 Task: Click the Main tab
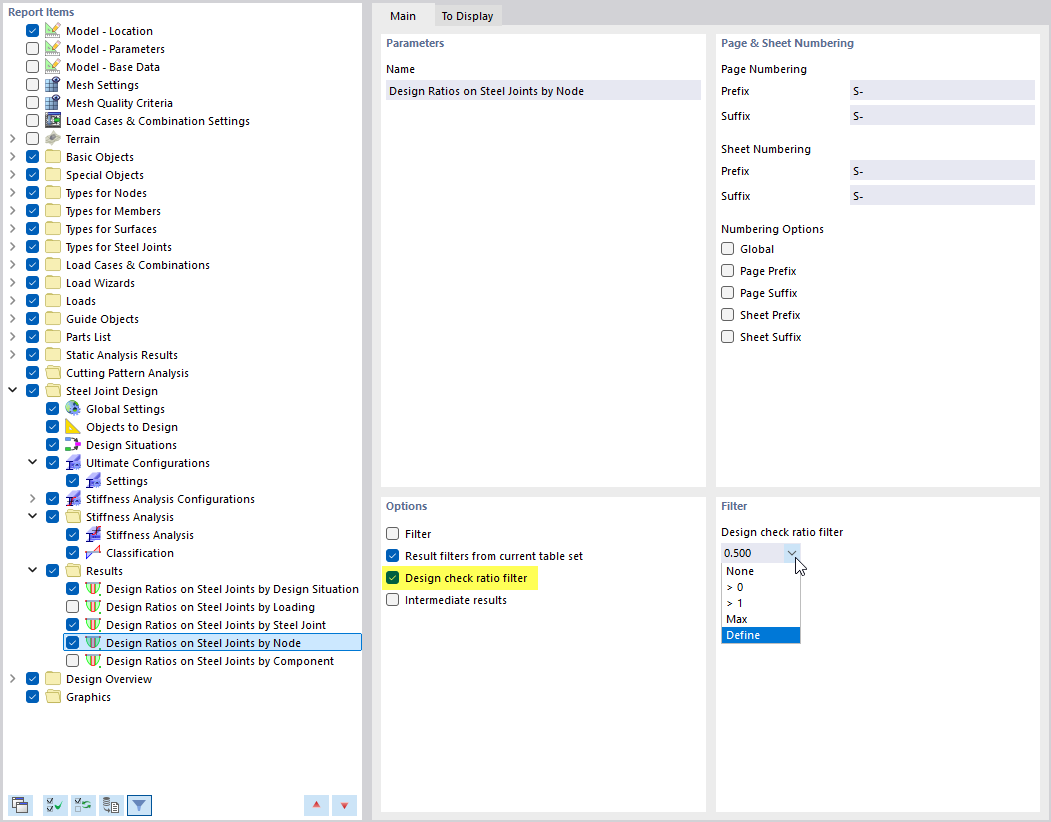(x=403, y=16)
